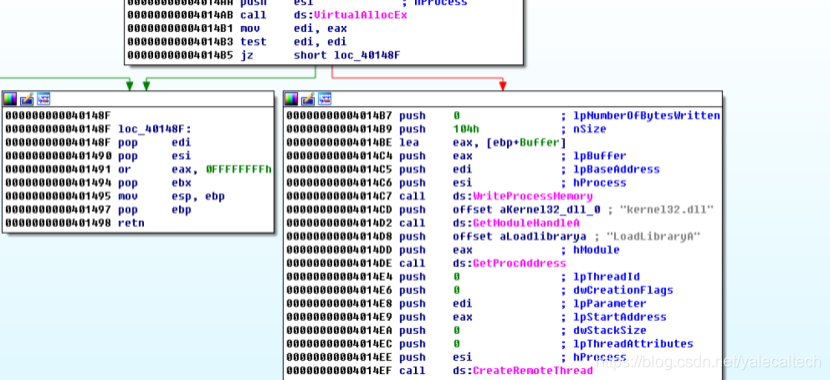Select the GetProcAddress call target
Viewport: 830px width, 380px height.
[519, 263]
